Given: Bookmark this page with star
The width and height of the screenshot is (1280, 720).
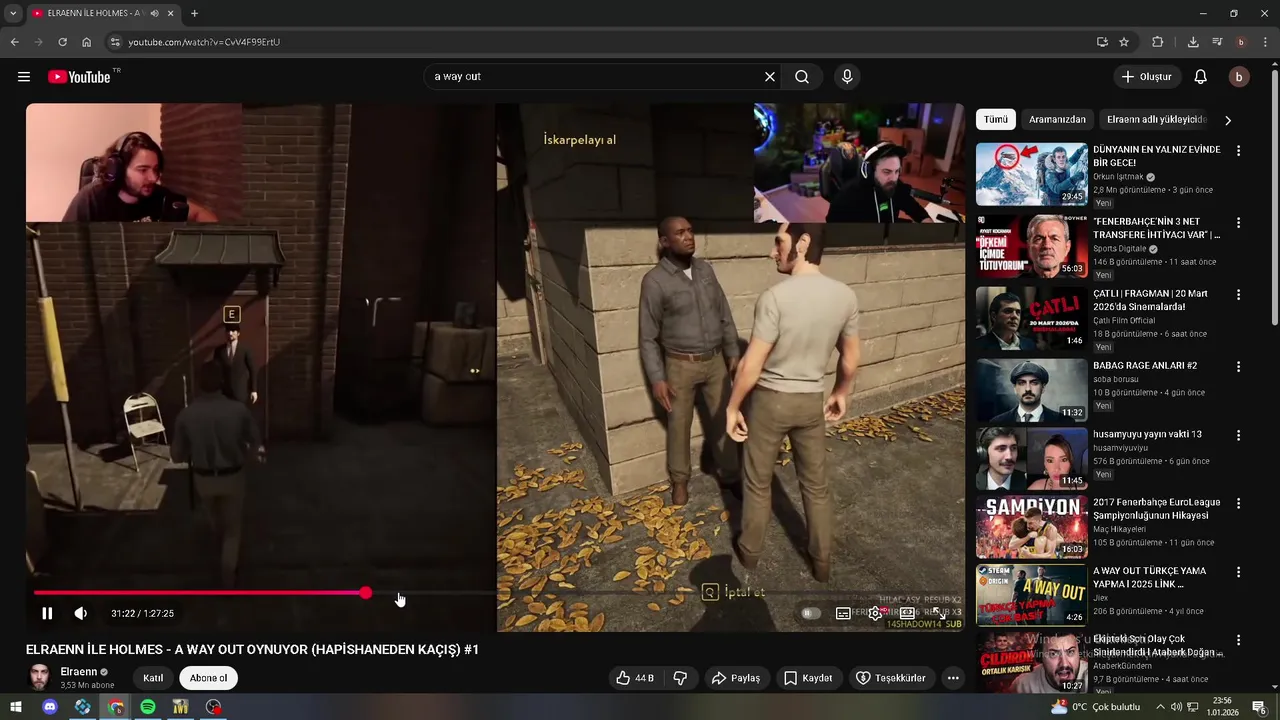Looking at the screenshot, I should 1124,42.
